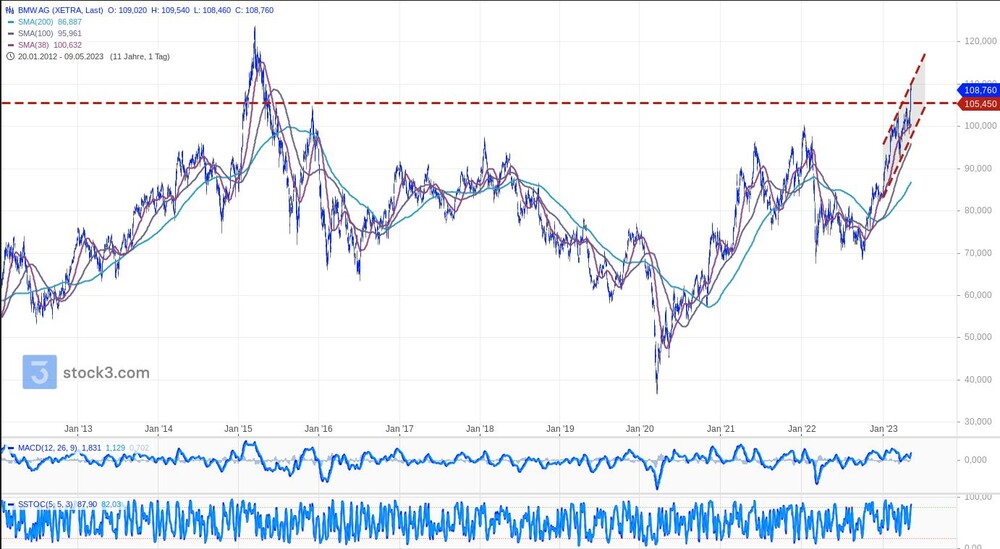
Task: Click the candlestick chart-type icon beside BMW AG
Action: coord(10,10)
